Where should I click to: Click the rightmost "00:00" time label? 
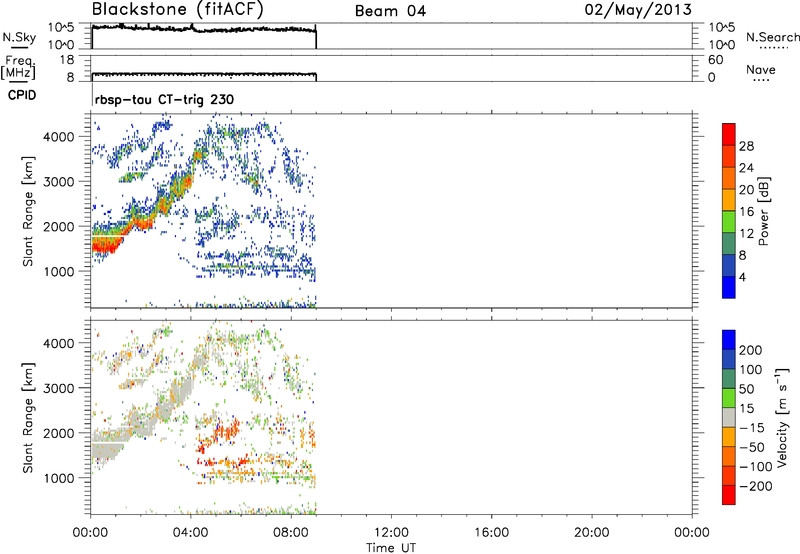(692, 533)
